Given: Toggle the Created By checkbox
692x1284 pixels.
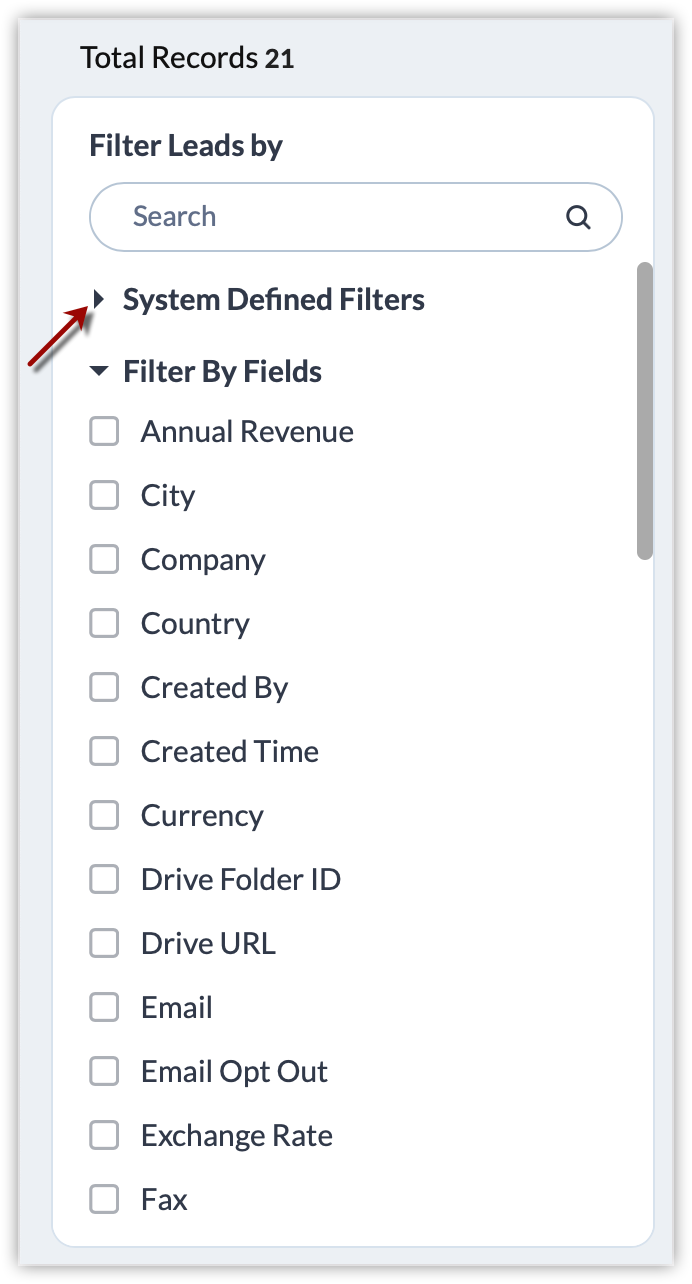Looking at the screenshot, I should coord(104,688).
